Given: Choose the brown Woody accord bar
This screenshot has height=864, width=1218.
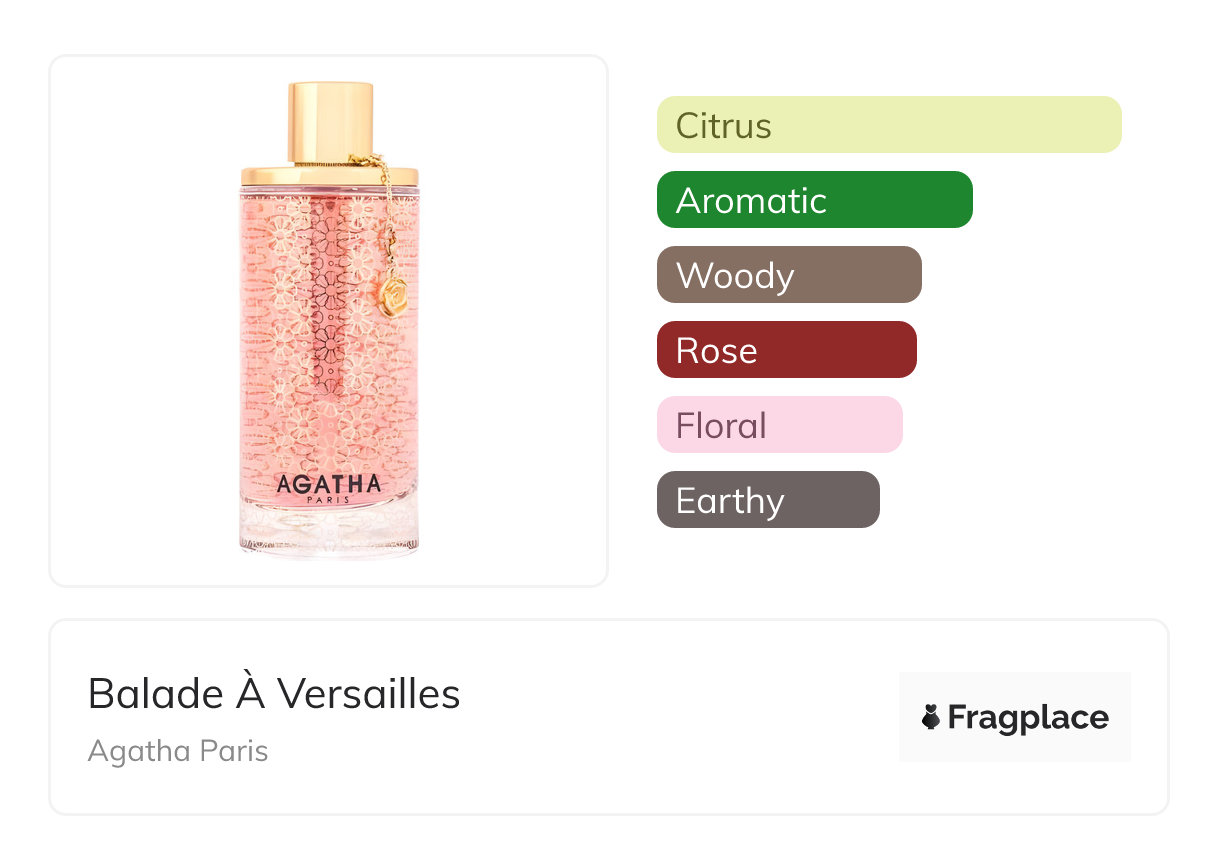Looking at the screenshot, I should pos(789,275).
